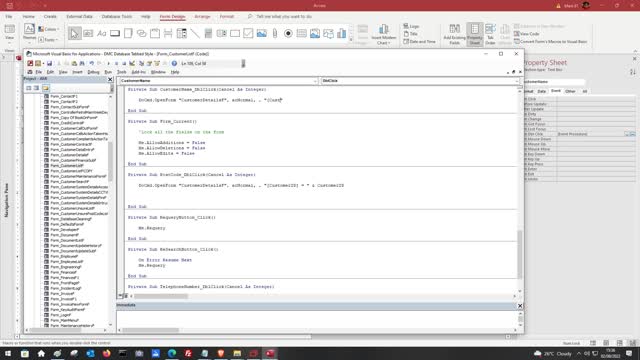Select the Hyperlink control in ribbon gallery
This screenshot has width=640, height=360.
pos(141,33)
